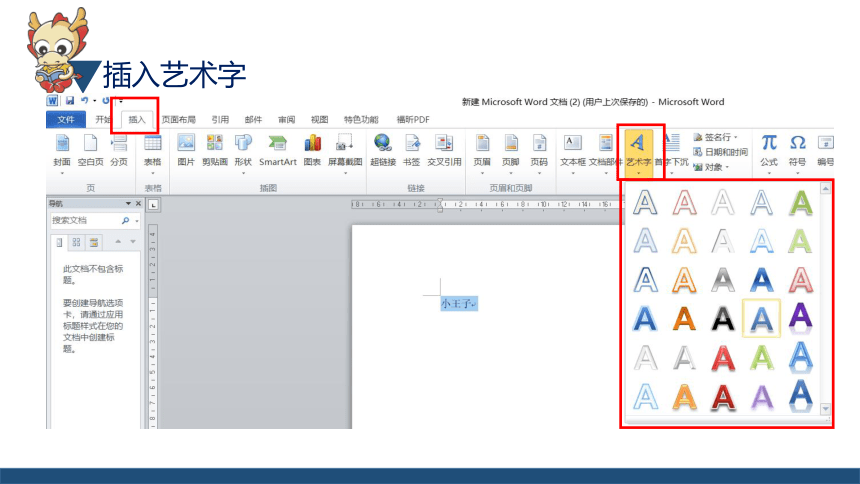Choose the first outlined WordArt style in top row
This screenshot has height=484, width=860.
click(x=645, y=202)
